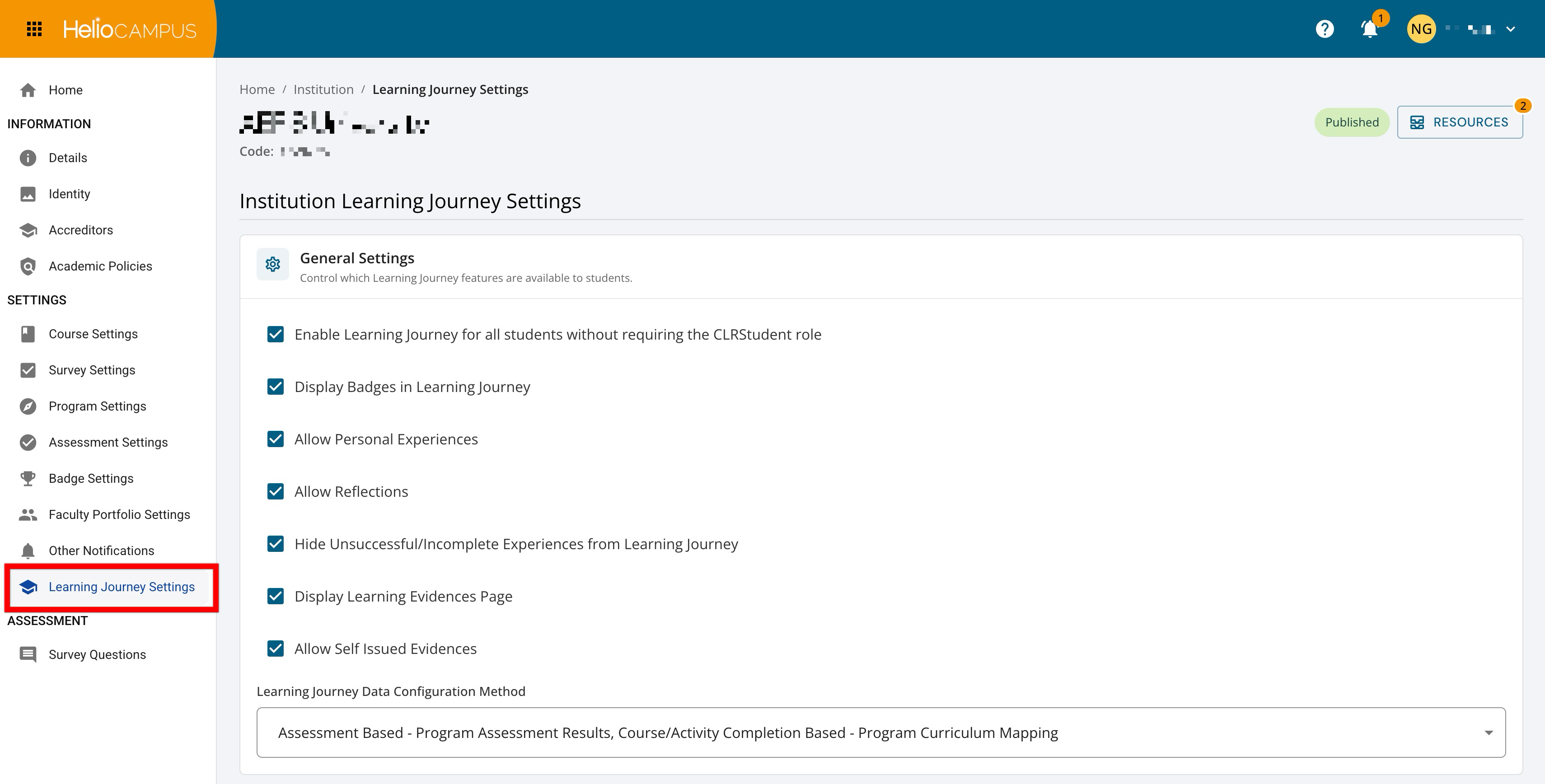Uncheck Allow Self Issued Evidences
Screen dimensions: 1545x784
pyautogui.click(x=275, y=649)
